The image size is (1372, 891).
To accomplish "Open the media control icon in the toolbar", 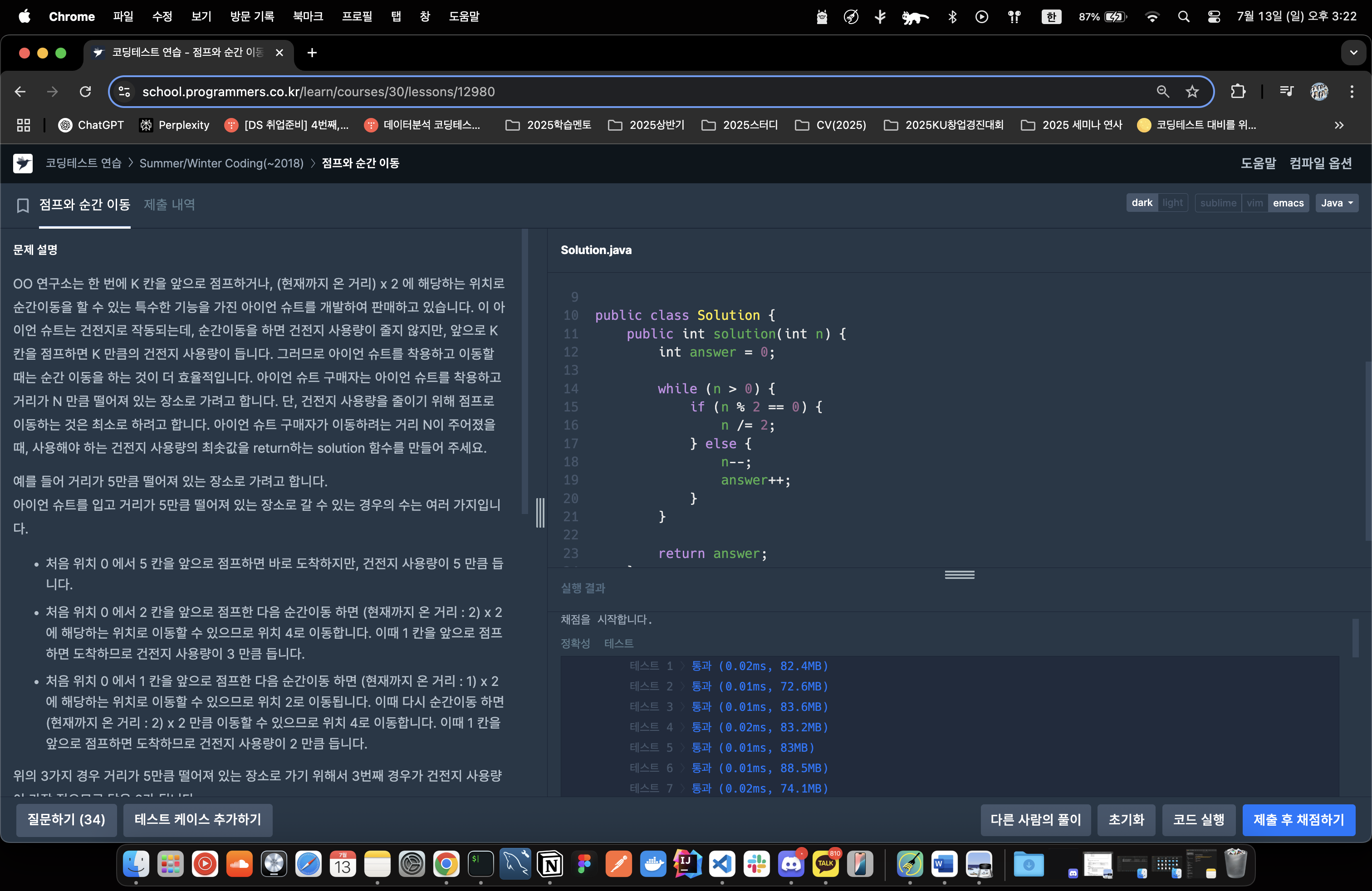I will (x=1286, y=92).
